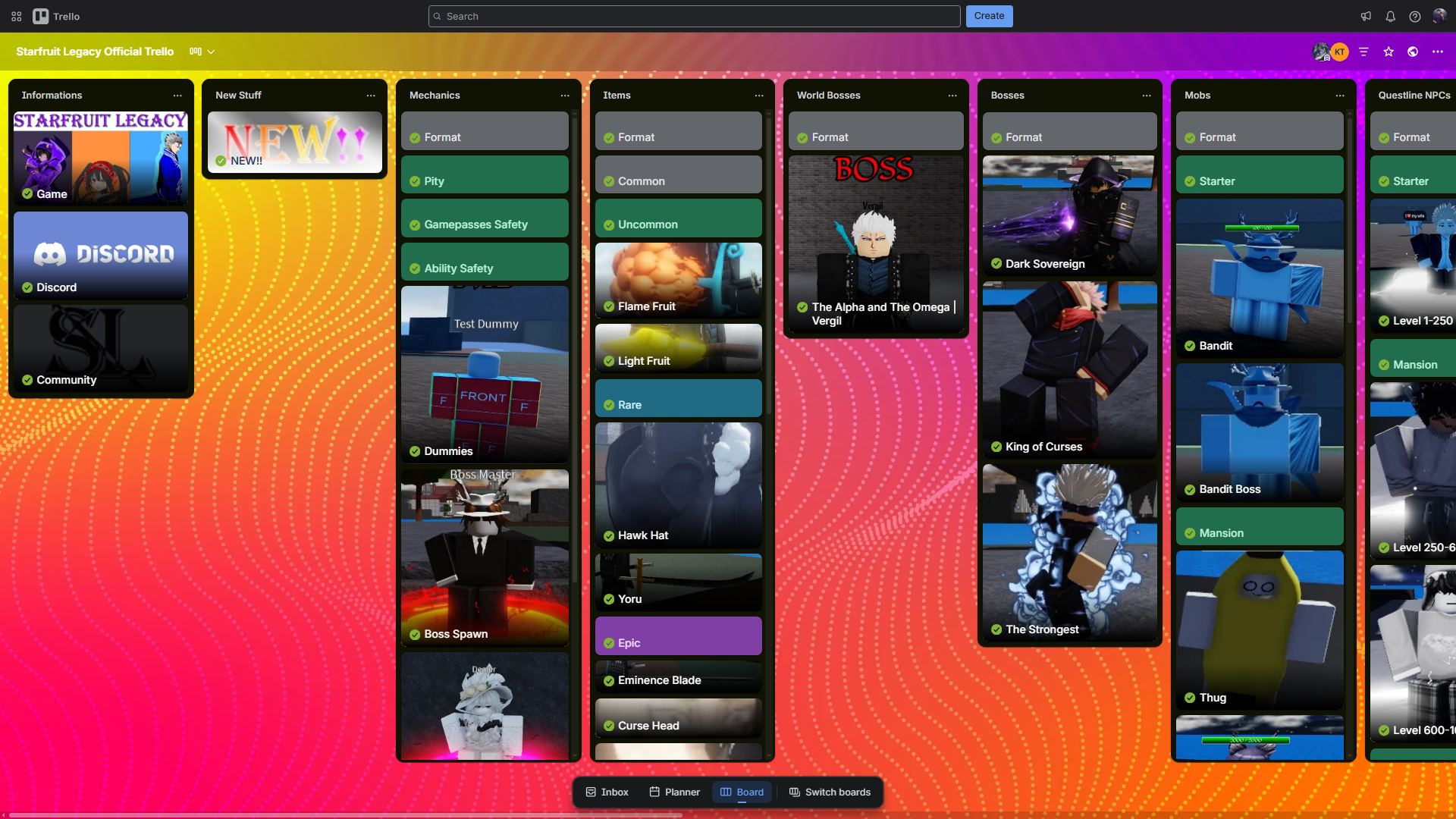Click the Search input field
The image size is (1456, 819).
(x=694, y=16)
